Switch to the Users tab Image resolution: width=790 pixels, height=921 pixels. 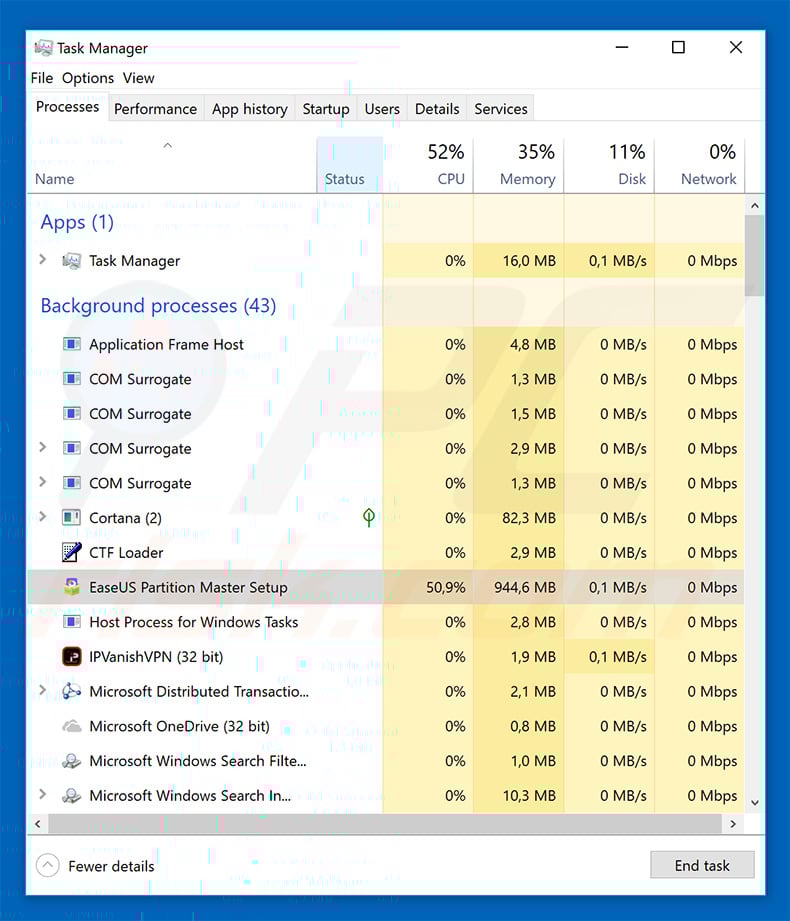point(382,109)
